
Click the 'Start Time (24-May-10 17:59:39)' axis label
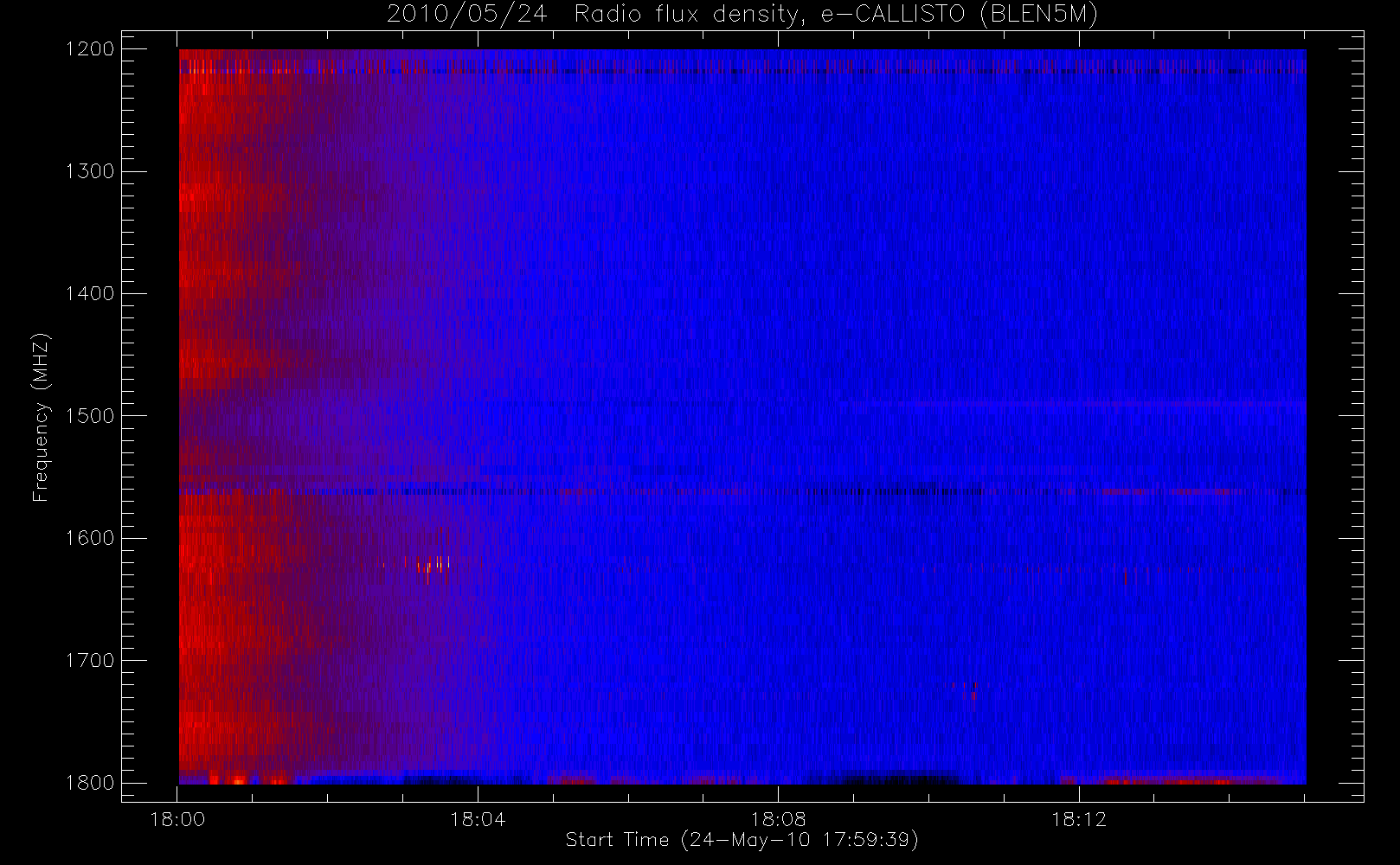coord(742,840)
